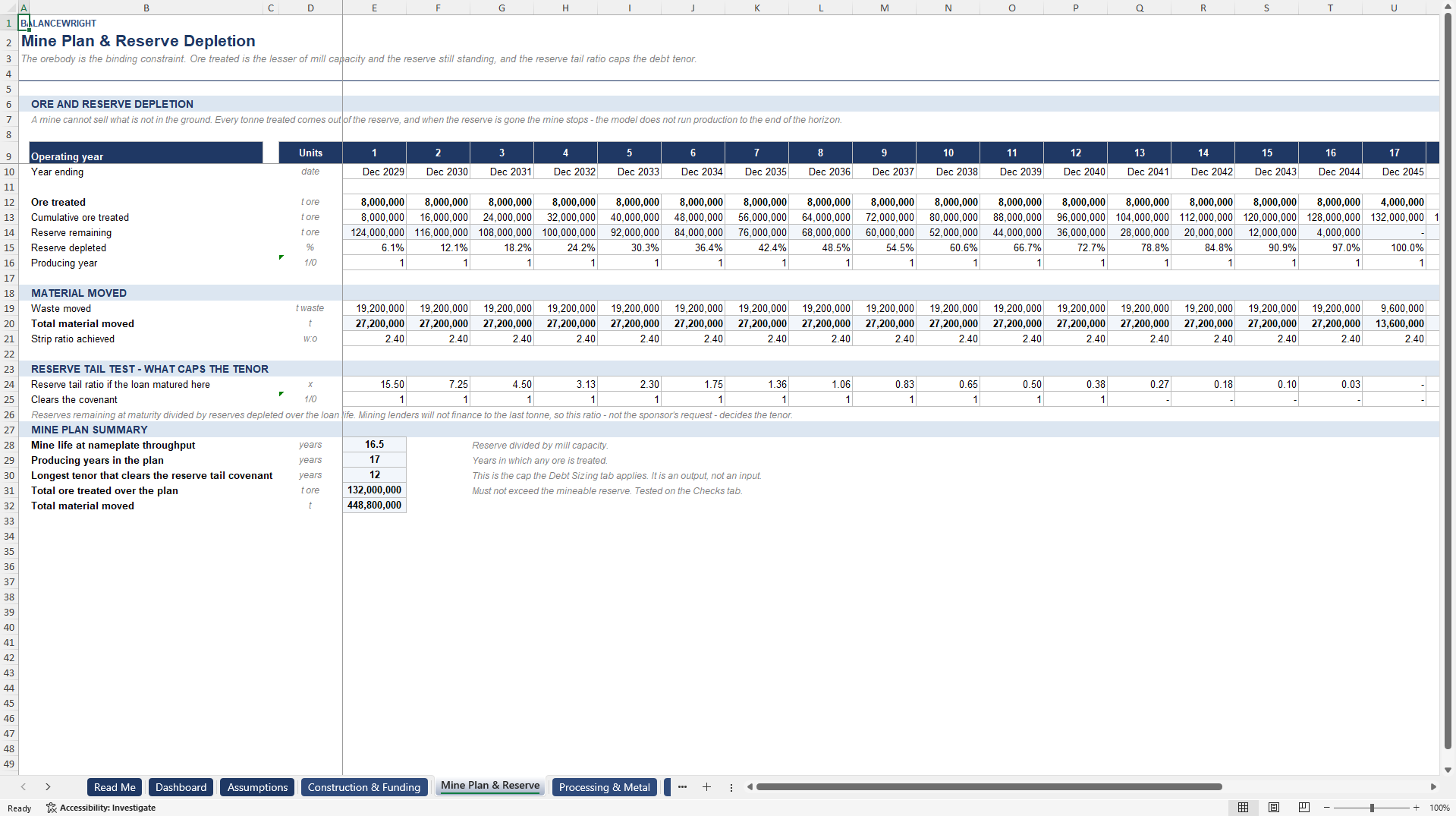
Task: Select Mine Plan & Reserve tab
Action: coord(490,786)
